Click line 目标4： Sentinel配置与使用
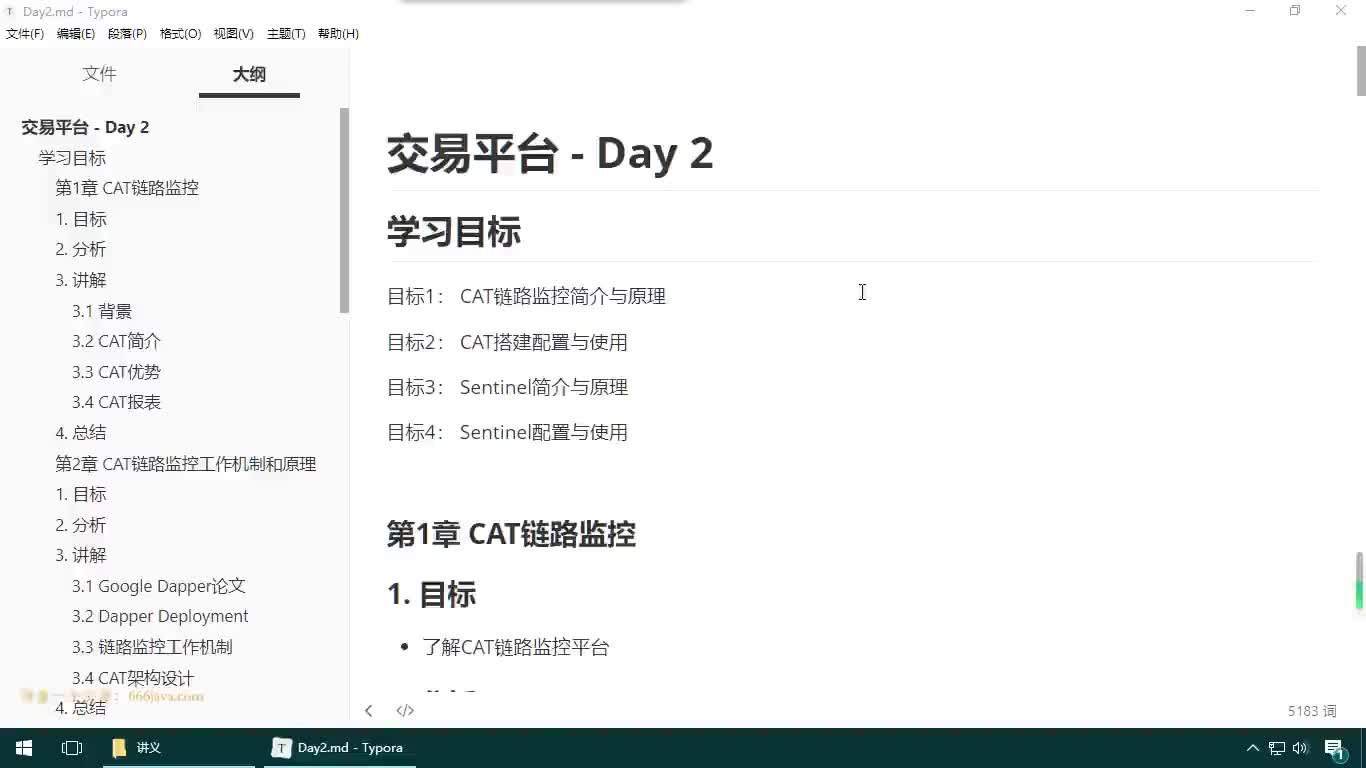This screenshot has width=1366, height=768. pyautogui.click(x=507, y=432)
